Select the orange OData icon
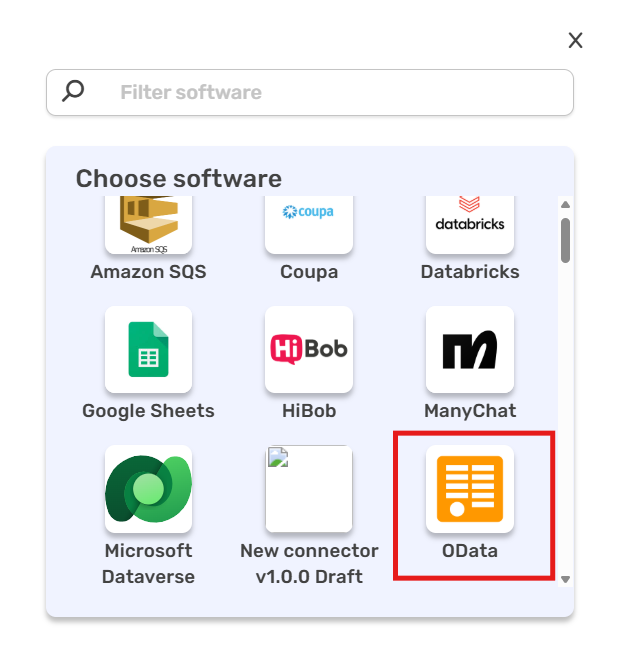This screenshot has width=621, height=658. click(x=469, y=489)
